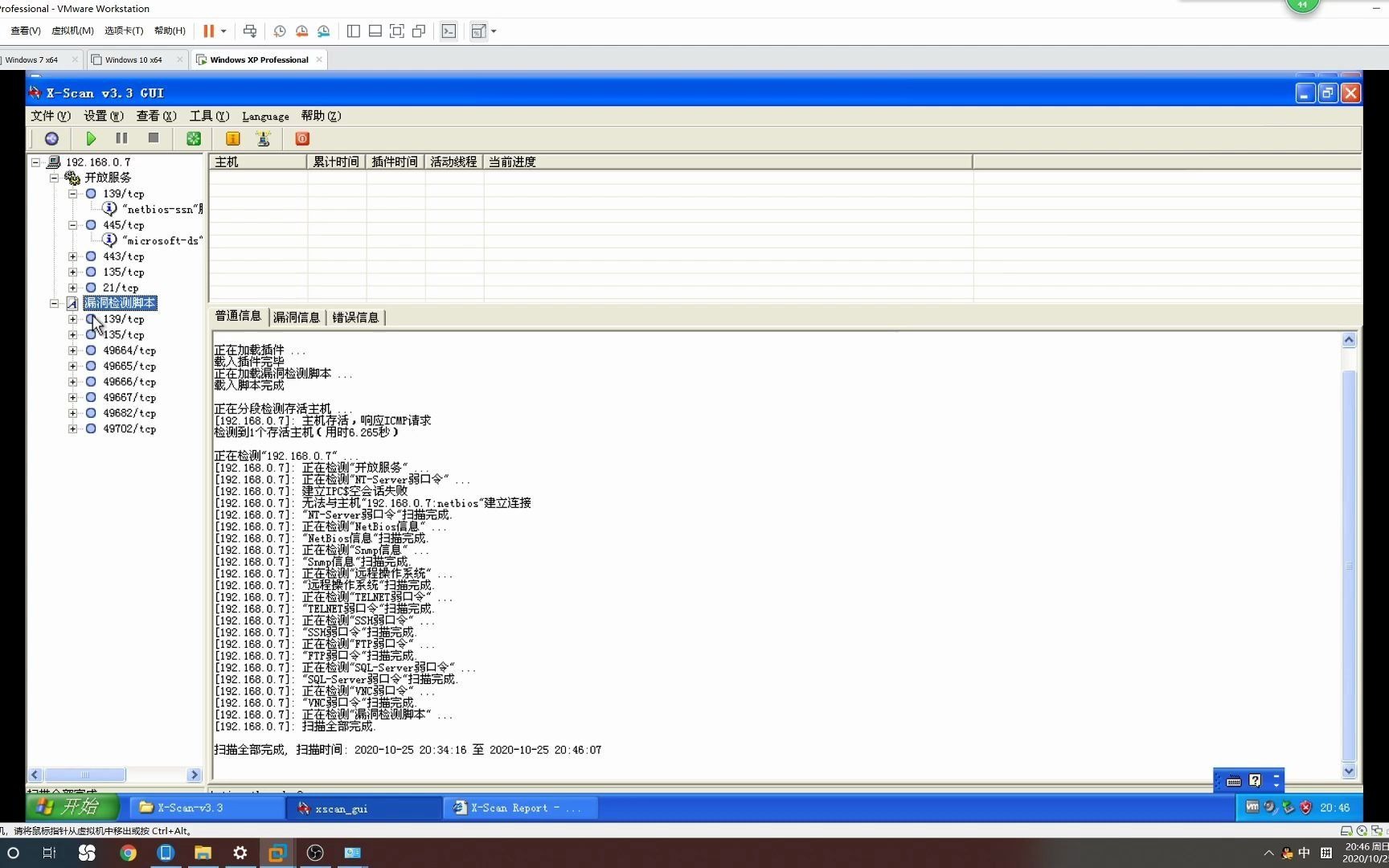The width and height of the screenshot is (1389, 868).
Task: Open the online update toolbar icon
Action: [x=263, y=138]
